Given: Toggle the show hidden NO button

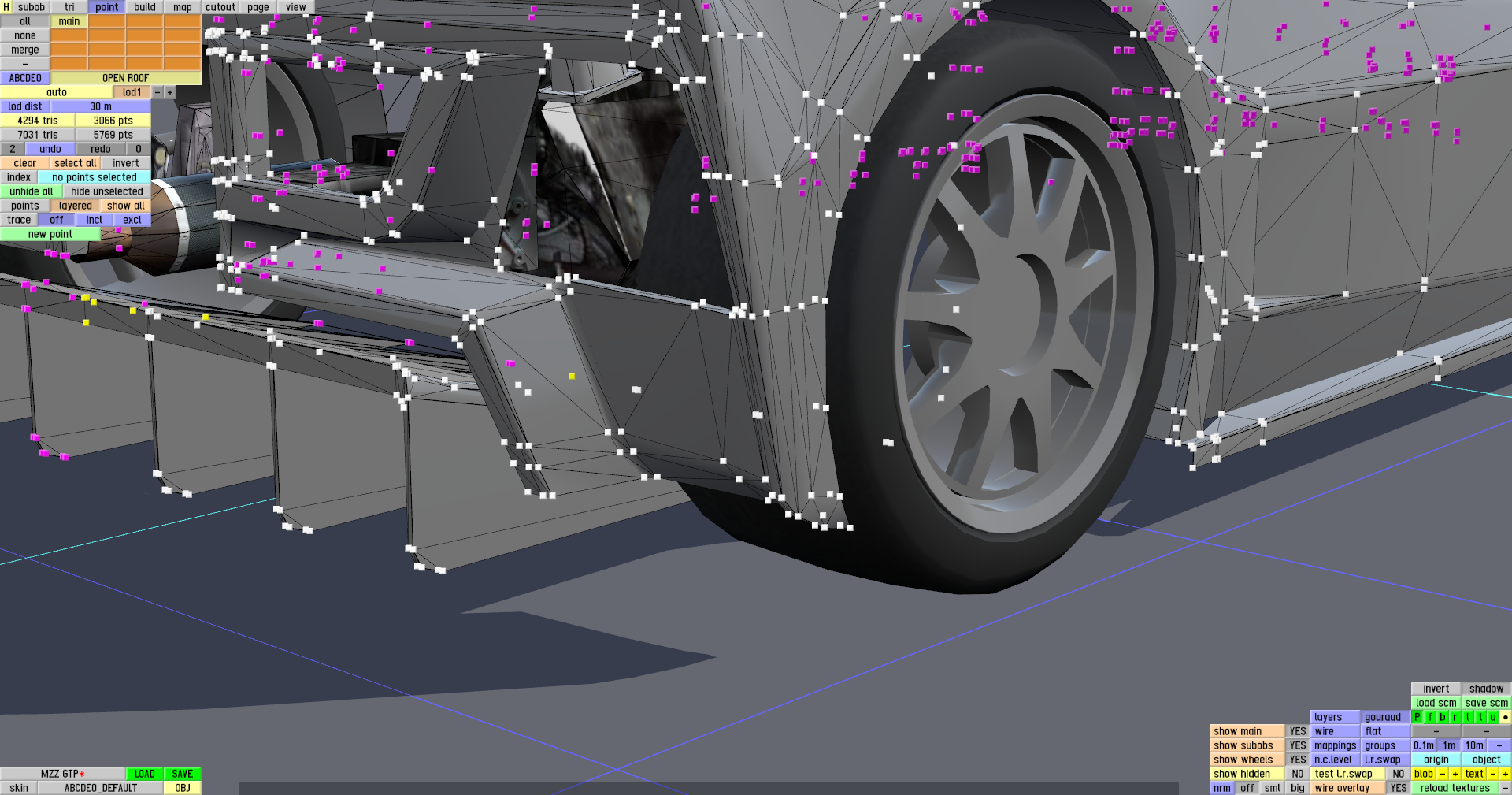Looking at the screenshot, I should tap(1298, 774).
